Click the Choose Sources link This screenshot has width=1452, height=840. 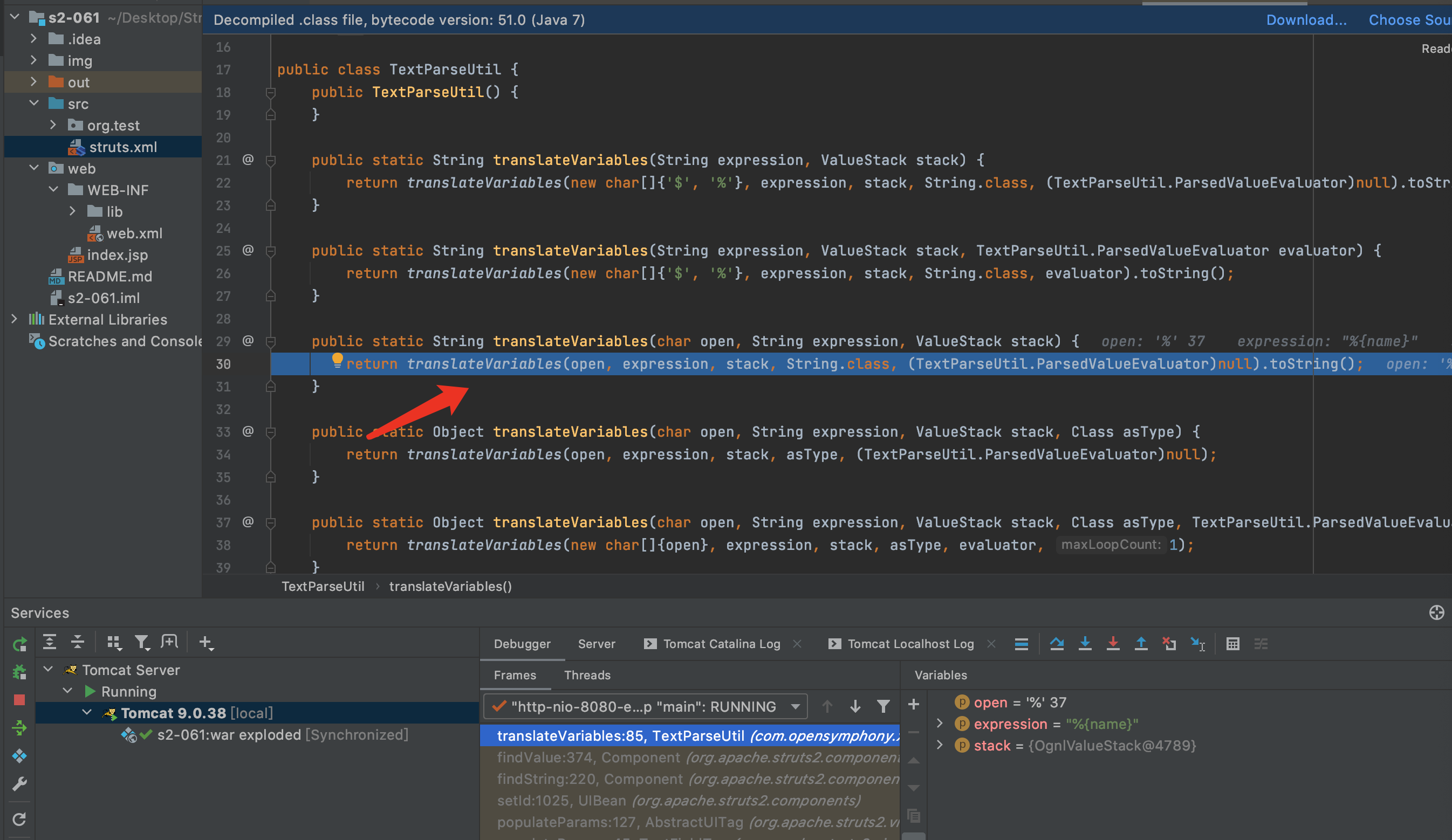click(1410, 19)
